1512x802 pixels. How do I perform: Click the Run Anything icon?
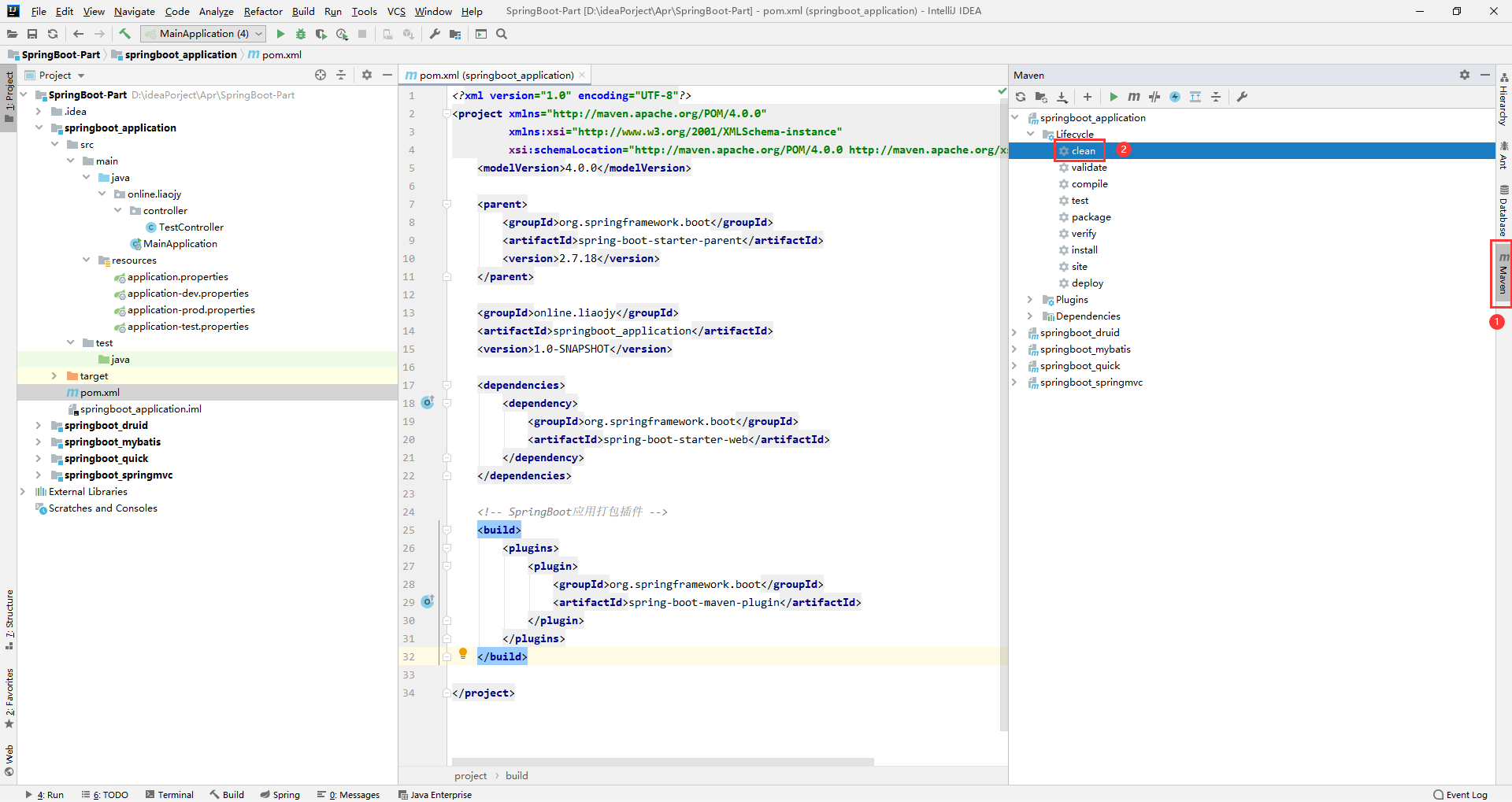coord(481,34)
